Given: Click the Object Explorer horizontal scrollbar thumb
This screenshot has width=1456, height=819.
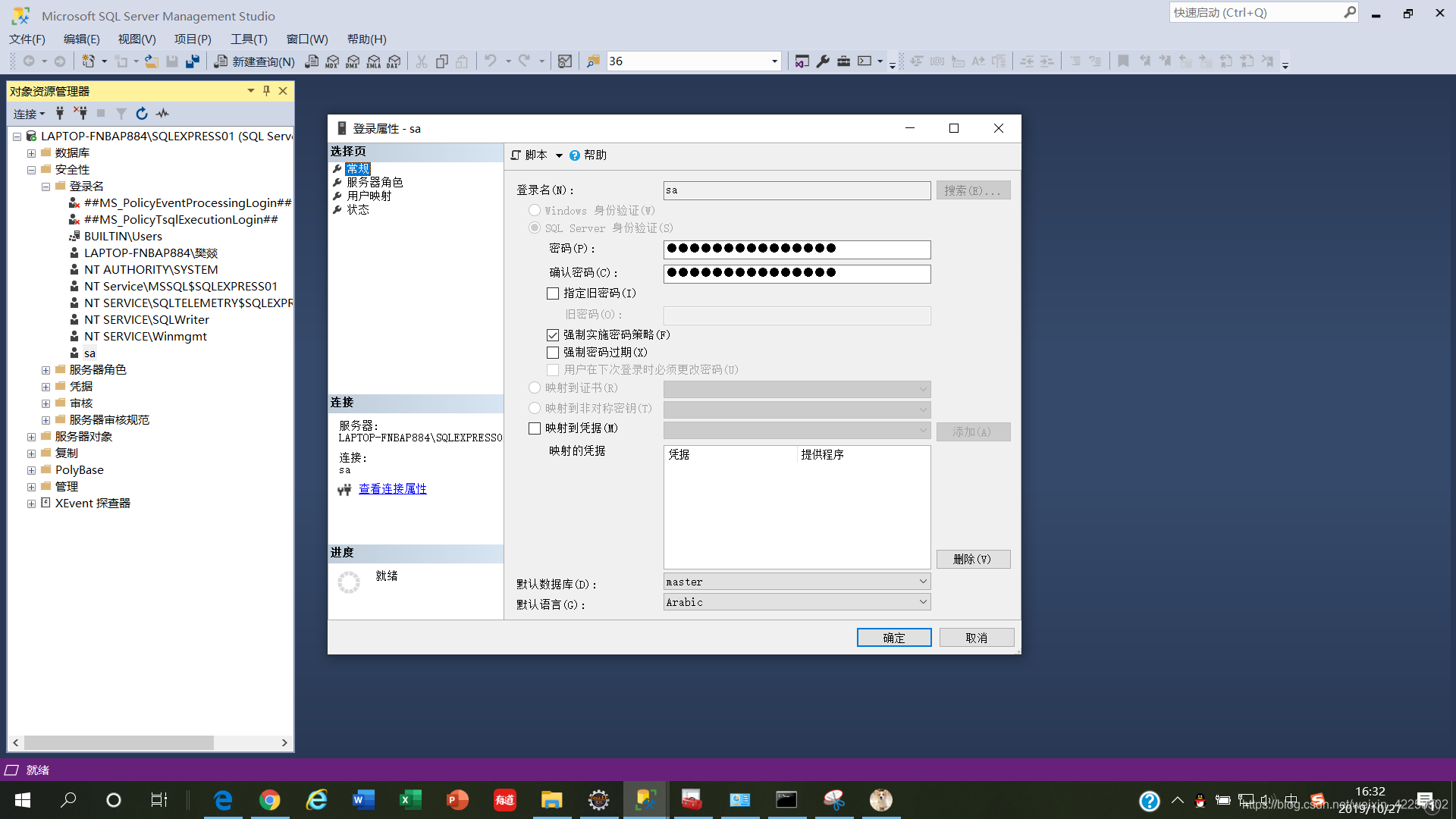Looking at the screenshot, I should point(118,743).
